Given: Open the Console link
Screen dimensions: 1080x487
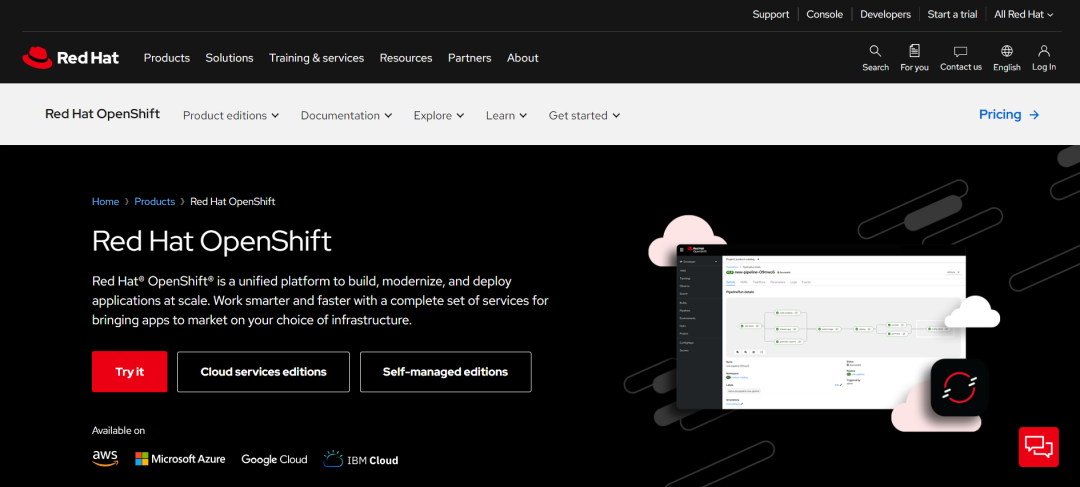Looking at the screenshot, I should click(x=824, y=14).
